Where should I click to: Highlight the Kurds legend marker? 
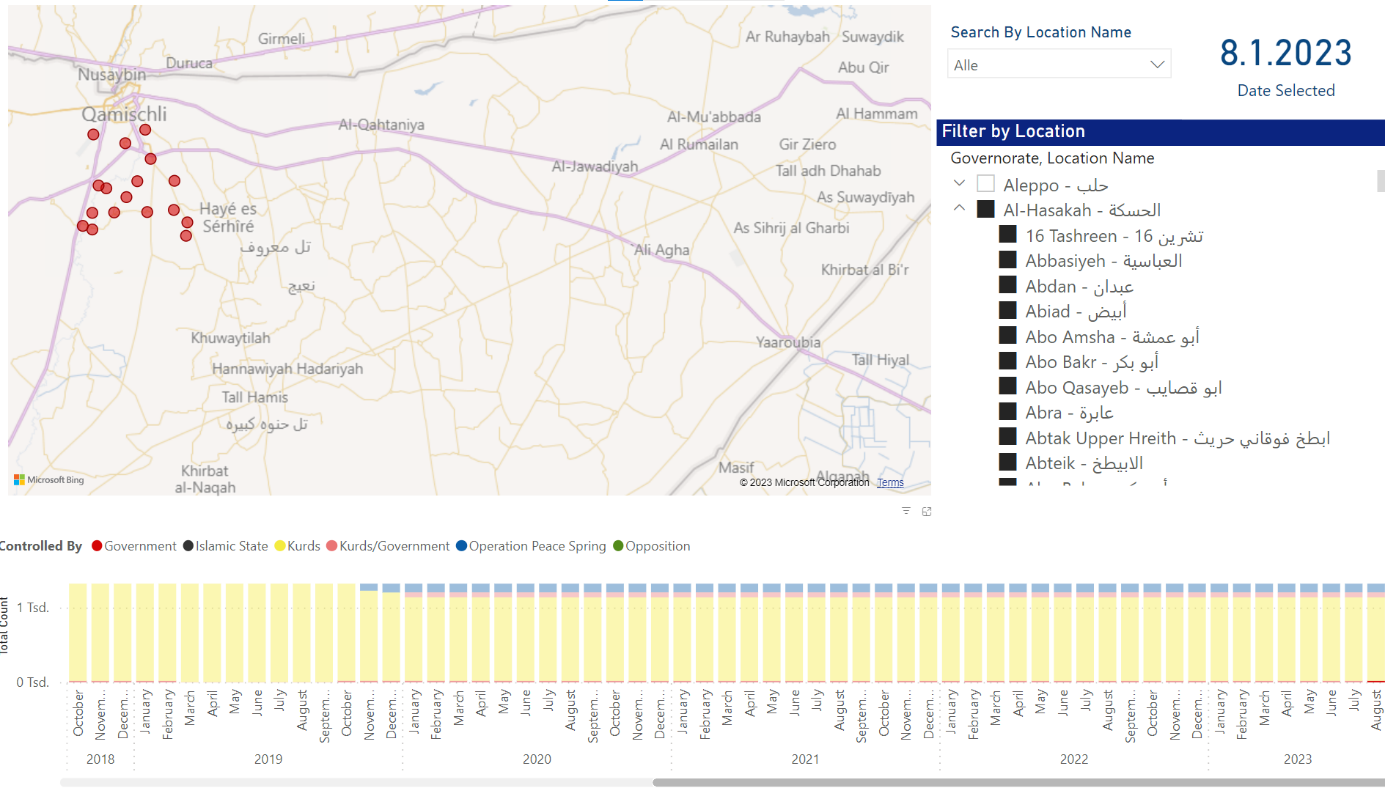[x=279, y=546]
